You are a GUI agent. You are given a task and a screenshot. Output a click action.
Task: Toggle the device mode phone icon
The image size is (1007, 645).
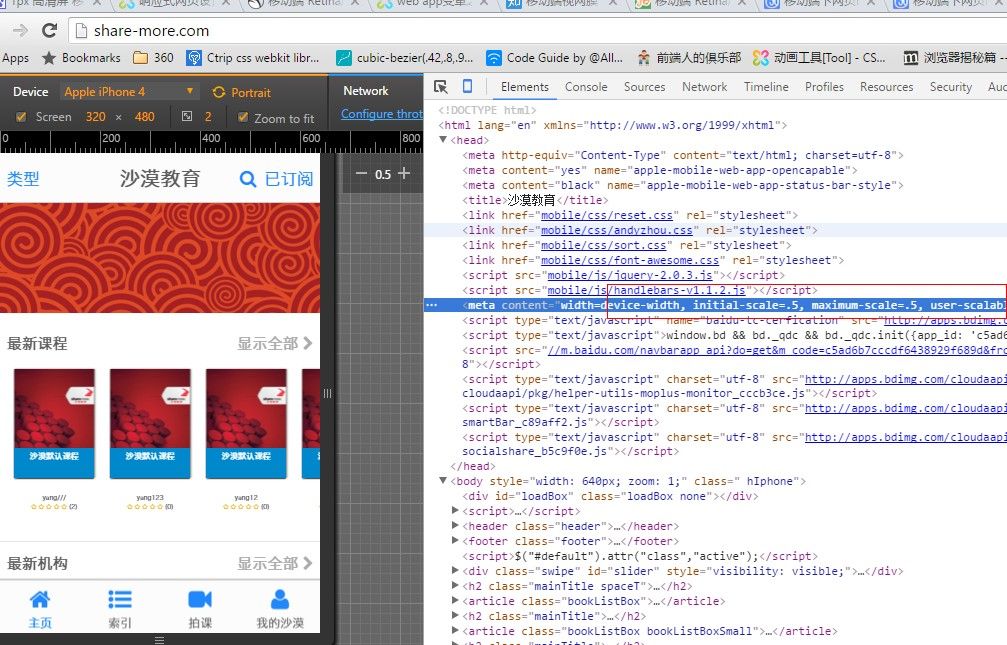click(x=467, y=87)
